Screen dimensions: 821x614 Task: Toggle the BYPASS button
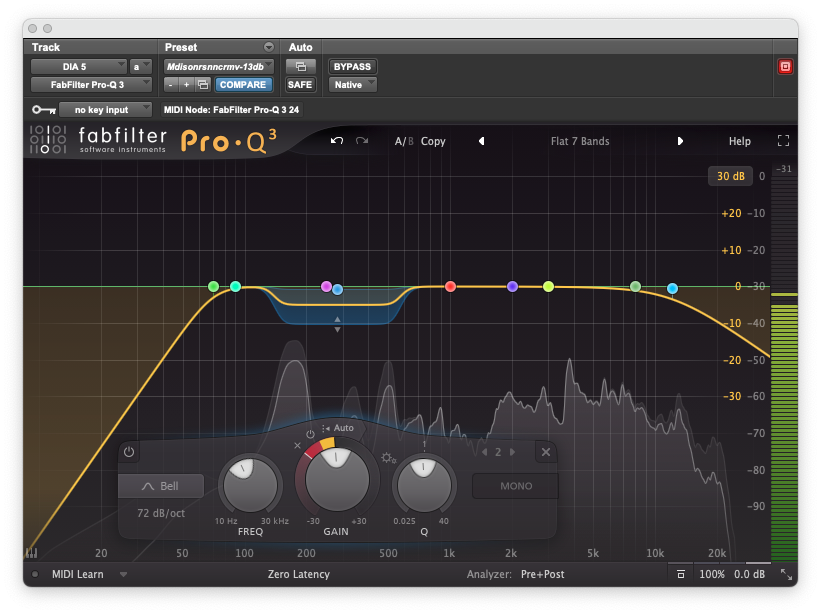click(352, 66)
